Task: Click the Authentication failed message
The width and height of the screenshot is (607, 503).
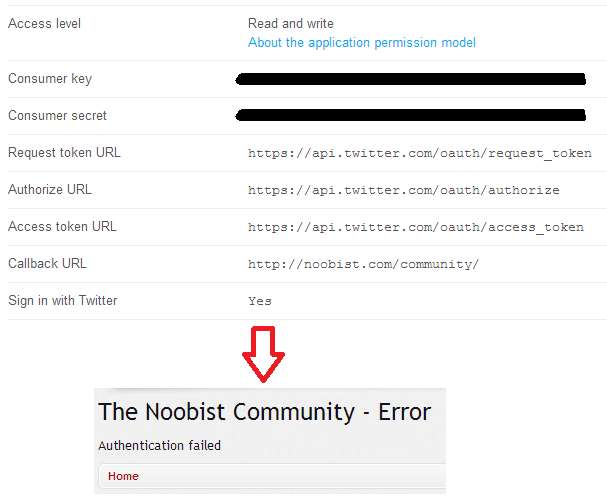Action: [159, 445]
